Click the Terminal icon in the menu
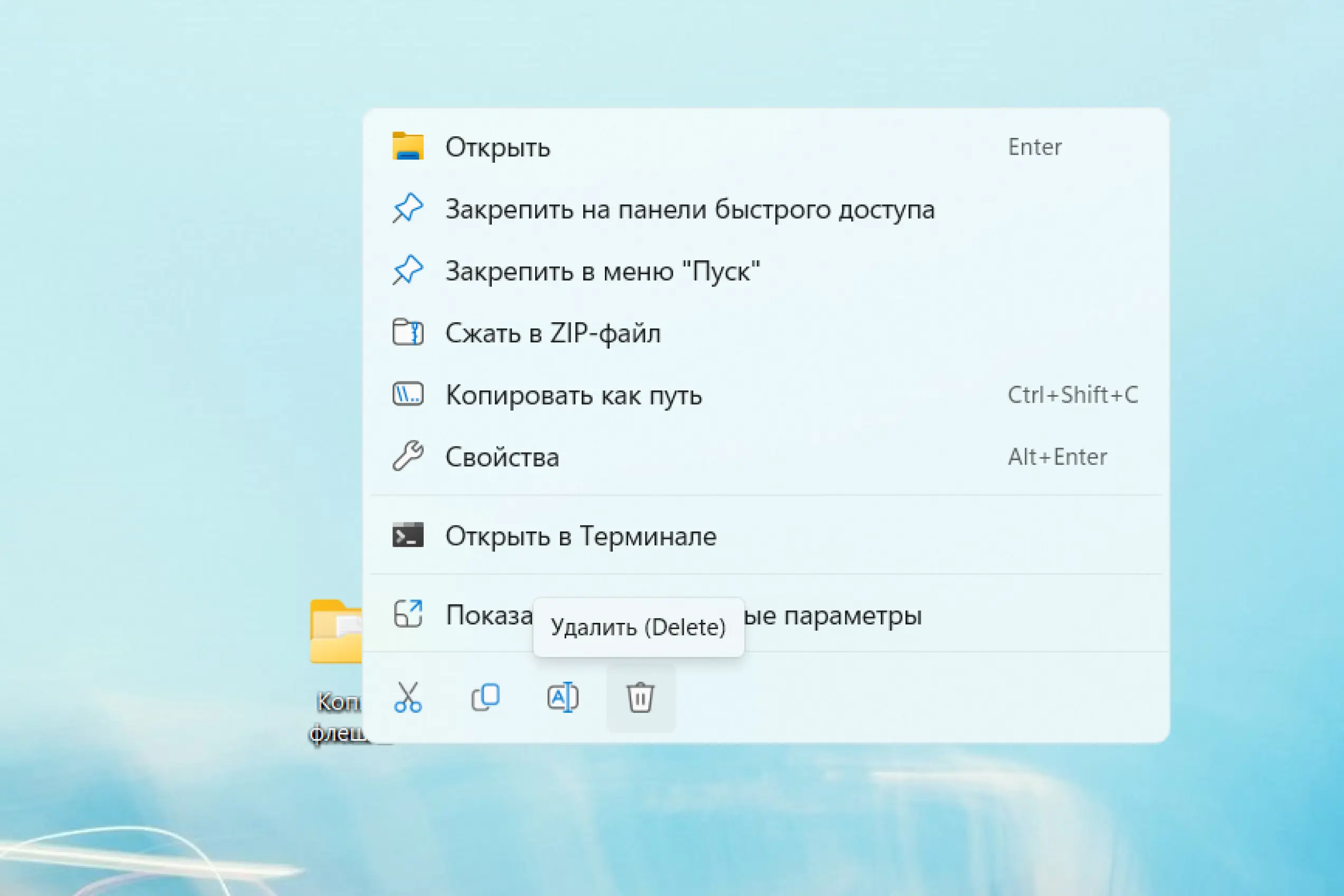The height and width of the screenshot is (896, 1344). tap(407, 535)
